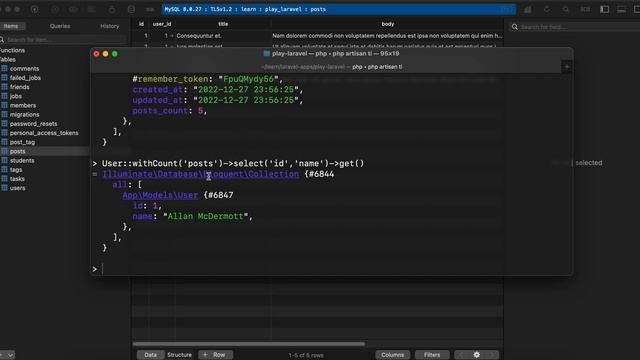Select the tags table

tap(16, 170)
